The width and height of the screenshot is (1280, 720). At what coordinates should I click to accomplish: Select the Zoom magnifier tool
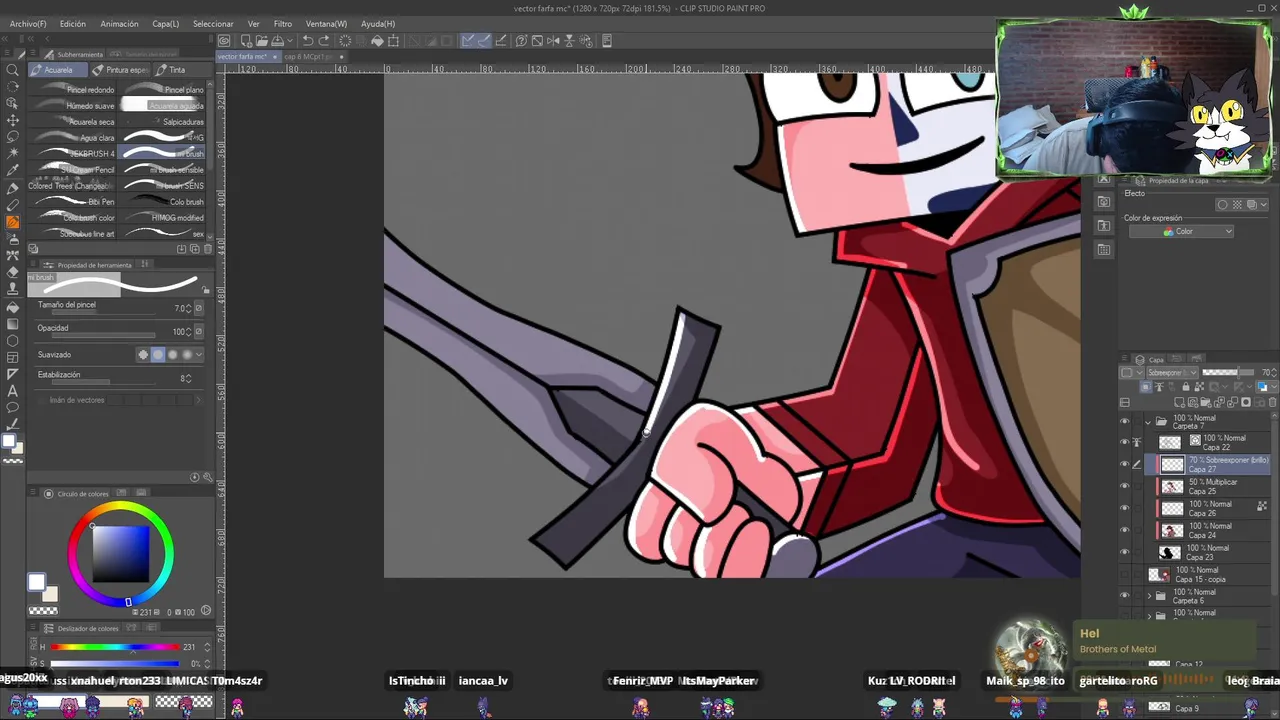pos(13,70)
